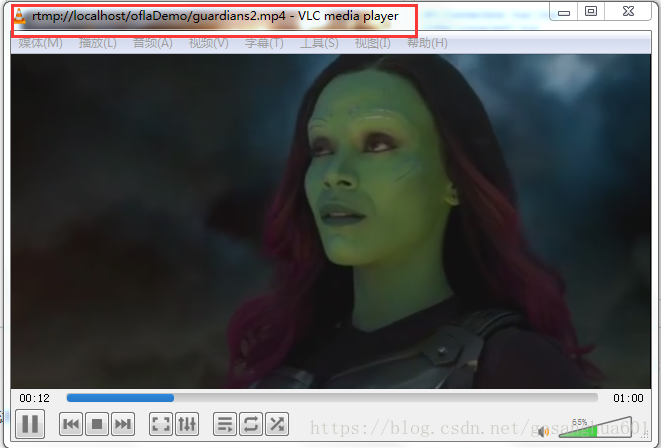
Task: Mute audio via the speaker icon
Action: coord(543,432)
